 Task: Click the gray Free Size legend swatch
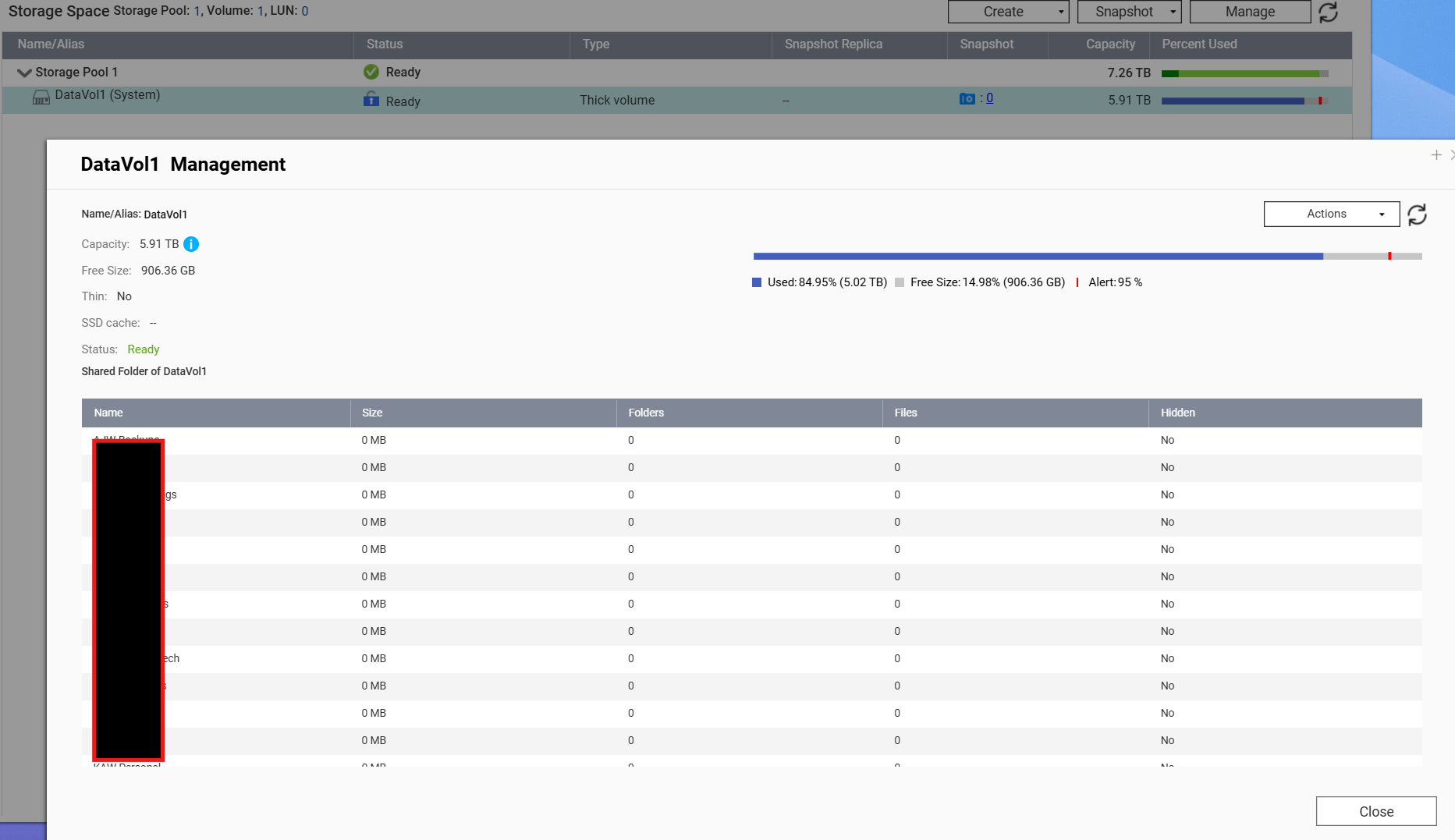pyautogui.click(x=900, y=282)
